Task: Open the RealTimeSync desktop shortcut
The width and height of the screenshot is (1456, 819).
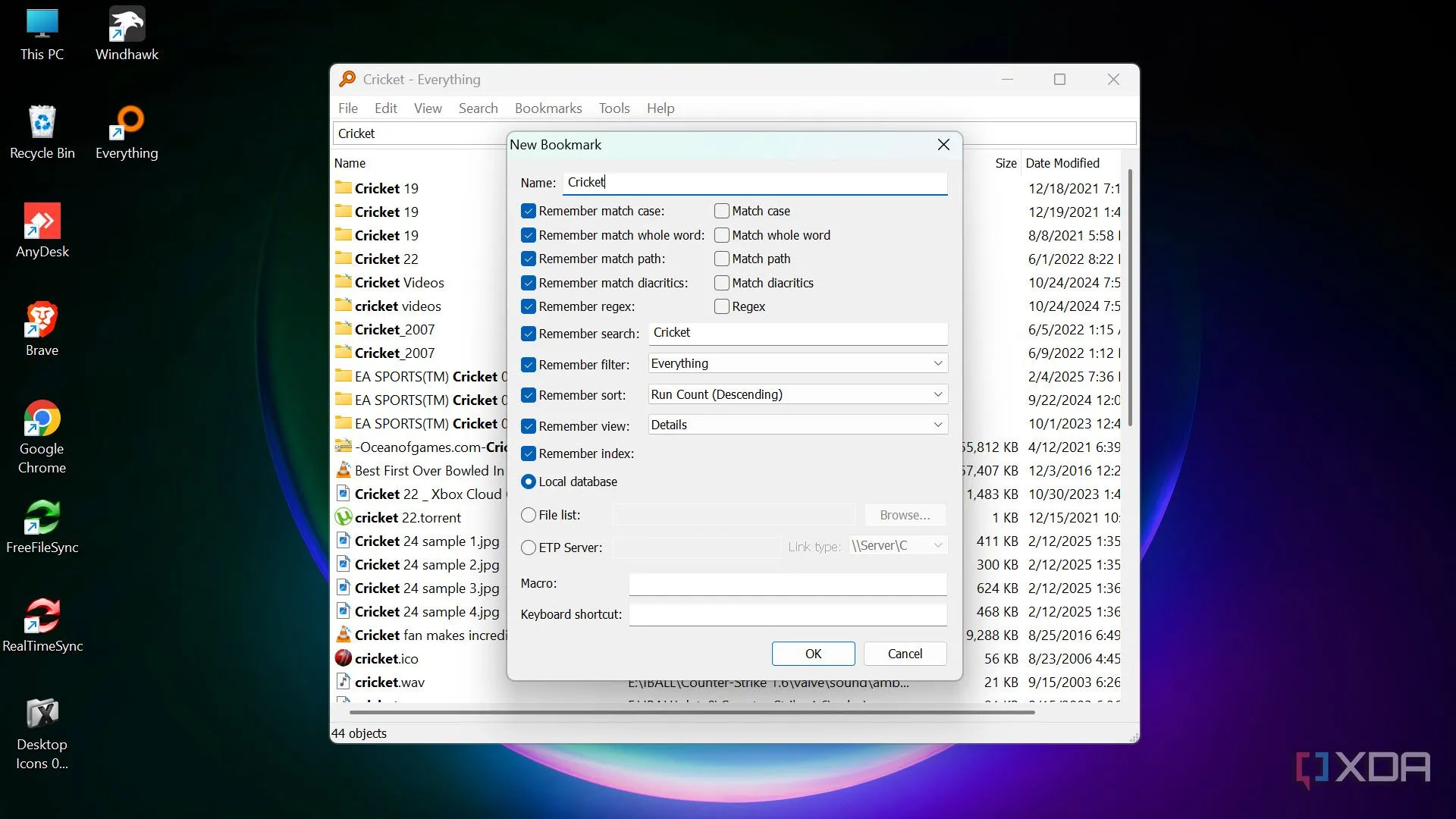Action: coord(42,626)
